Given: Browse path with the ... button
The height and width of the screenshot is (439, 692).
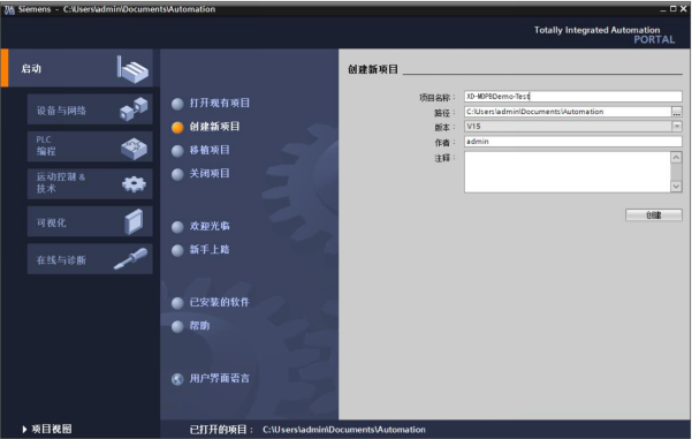Looking at the screenshot, I should 677,112.
